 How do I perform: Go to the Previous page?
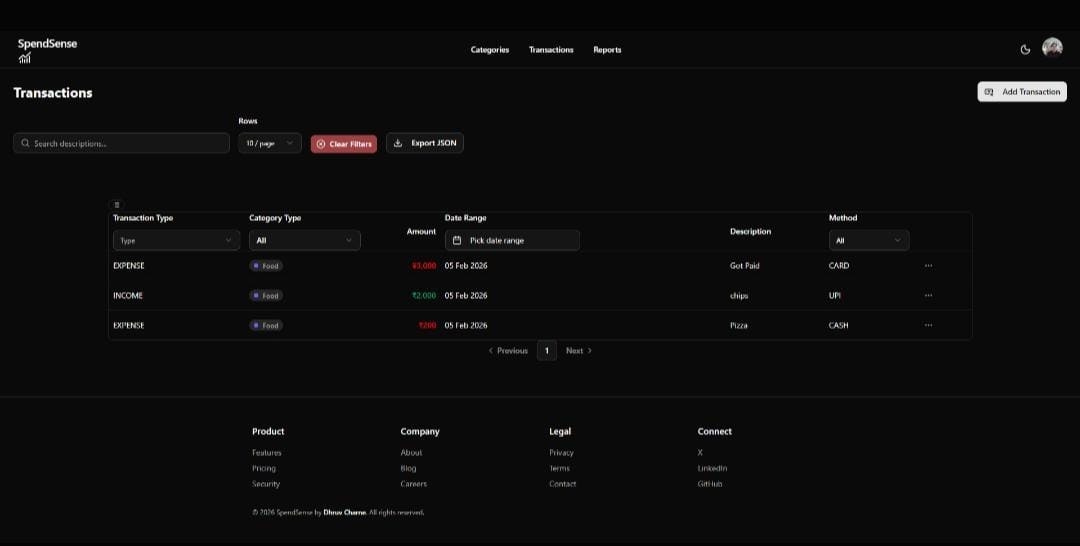point(508,350)
